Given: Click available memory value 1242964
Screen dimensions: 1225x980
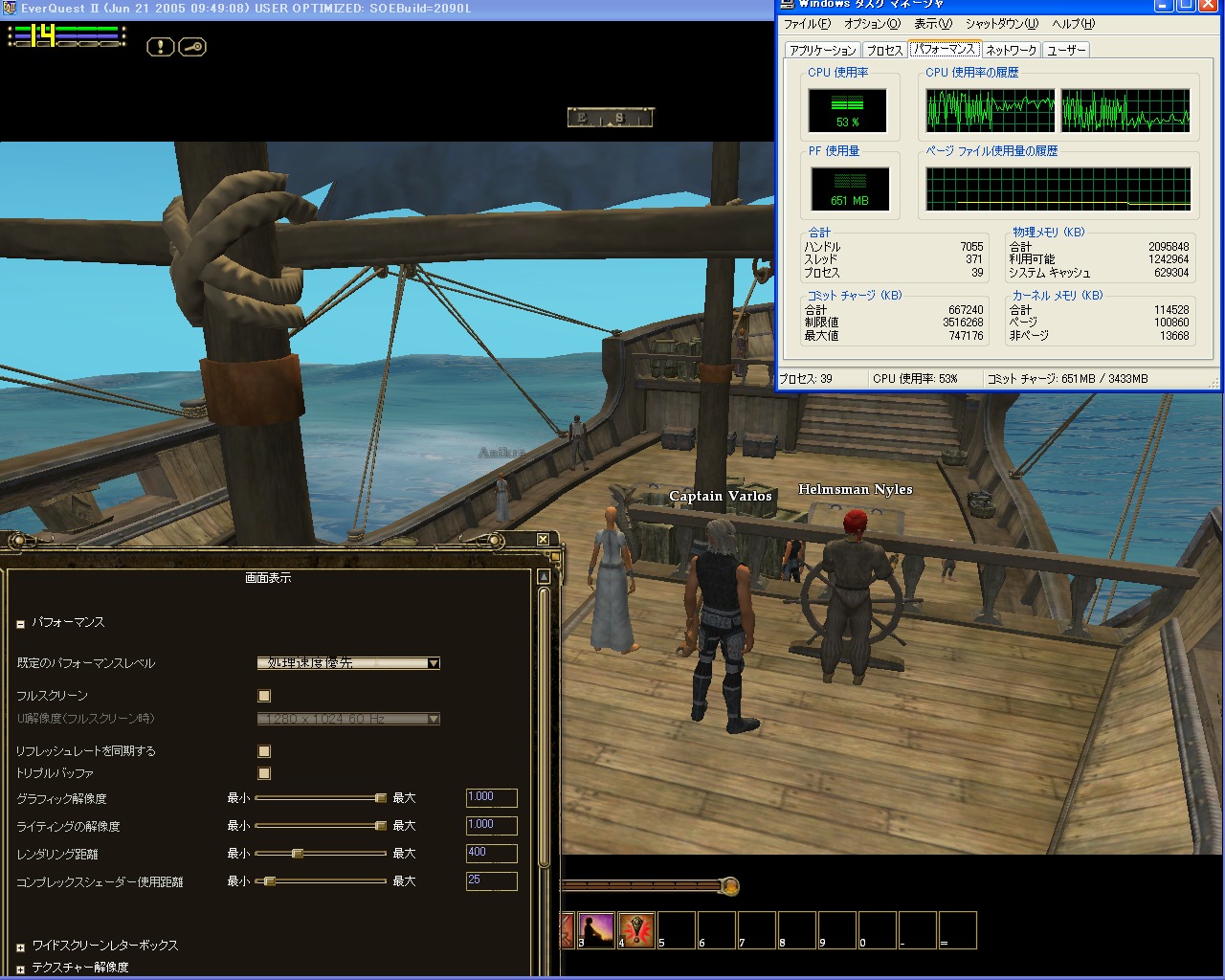Looking at the screenshot, I should [1169, 259].
